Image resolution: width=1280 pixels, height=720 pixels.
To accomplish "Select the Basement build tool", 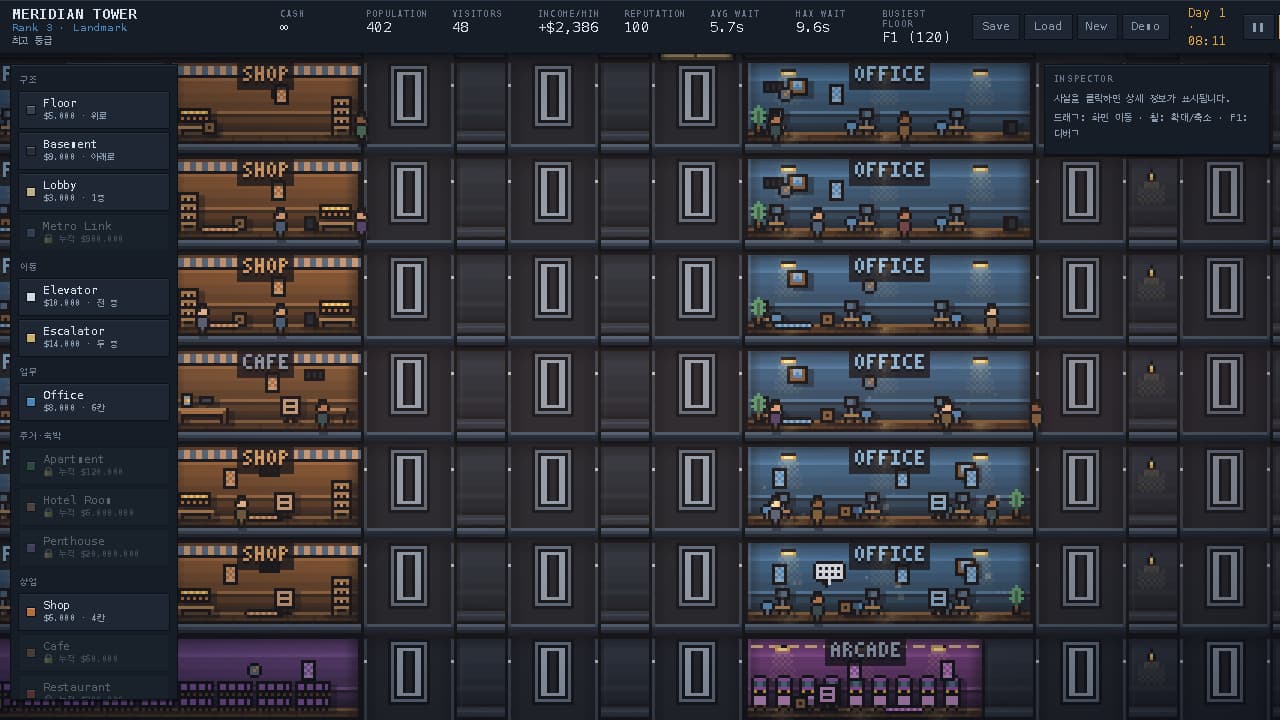I will [x=94, y=150].
